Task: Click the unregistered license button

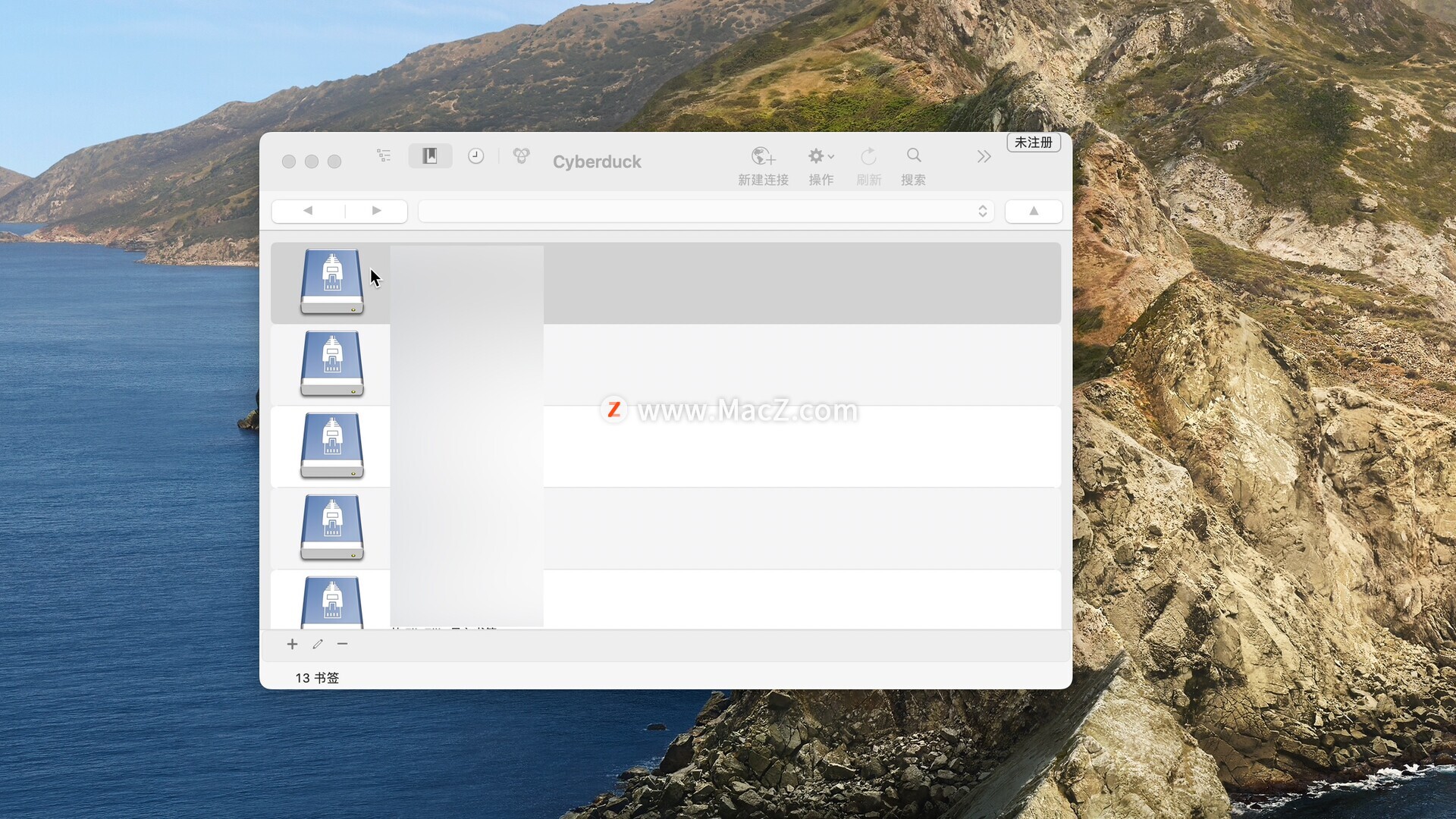Action: point(1033,143)
